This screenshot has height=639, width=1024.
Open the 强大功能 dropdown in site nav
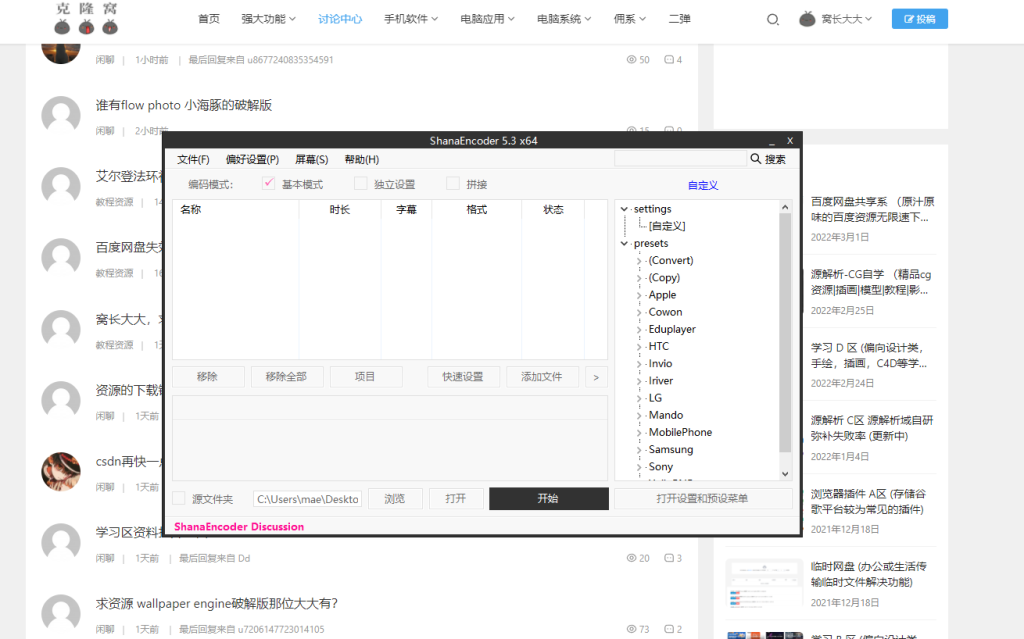268,19
